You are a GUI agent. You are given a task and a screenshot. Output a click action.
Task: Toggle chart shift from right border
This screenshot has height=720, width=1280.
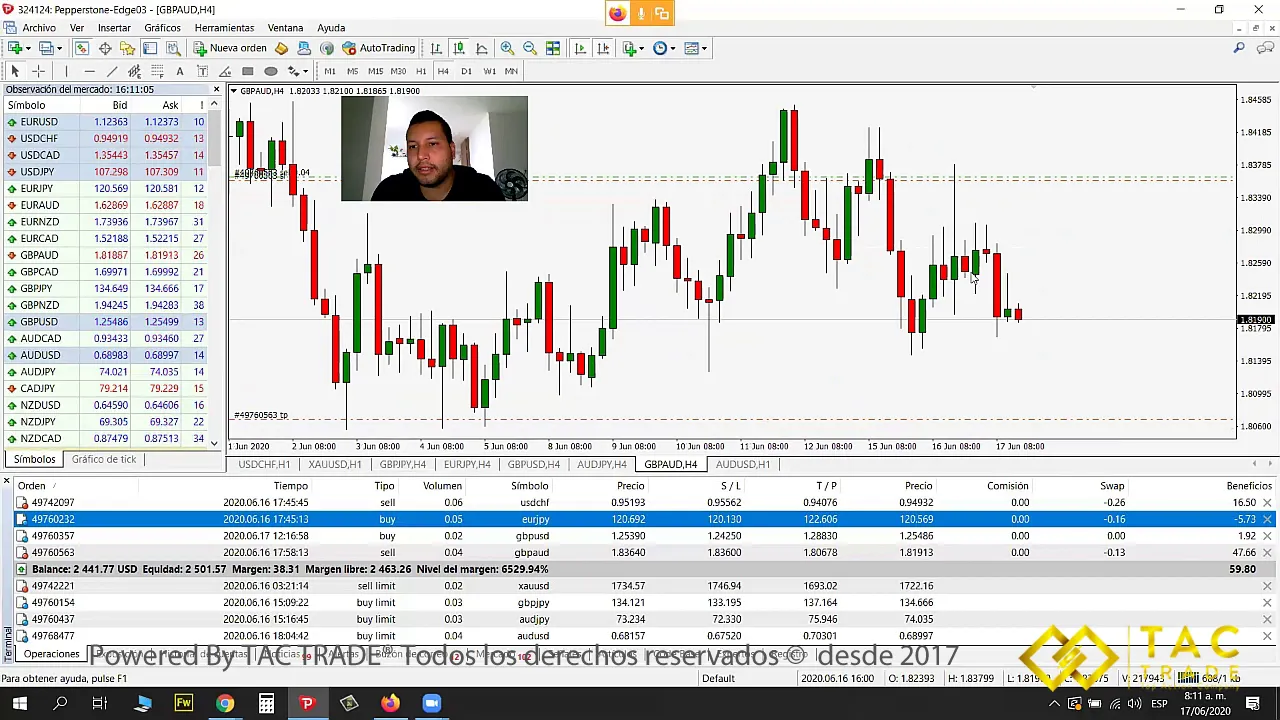point(603,48)
